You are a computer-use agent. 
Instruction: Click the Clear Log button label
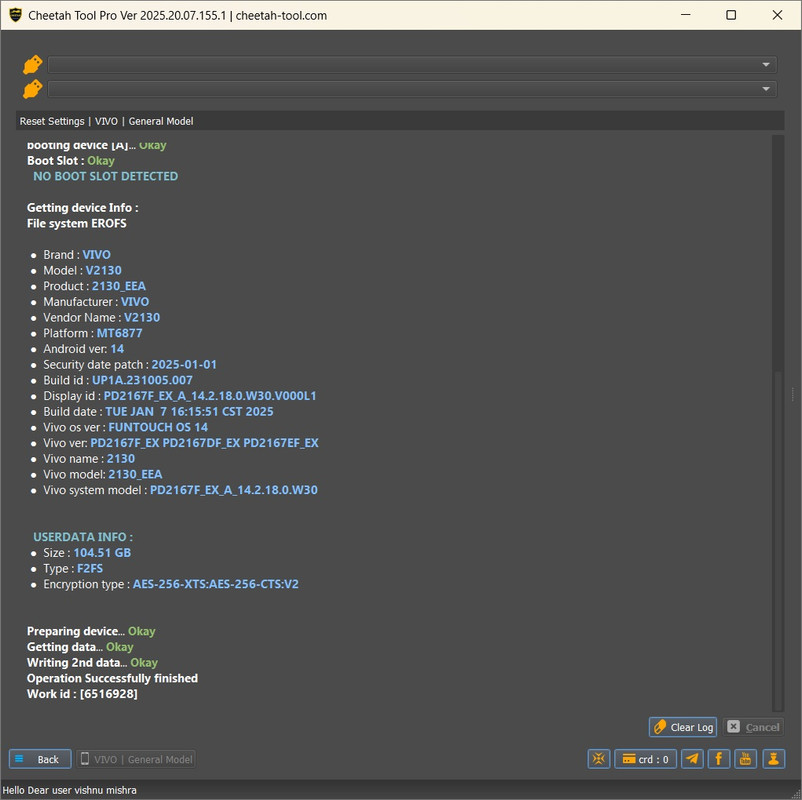tap(692, 727)
